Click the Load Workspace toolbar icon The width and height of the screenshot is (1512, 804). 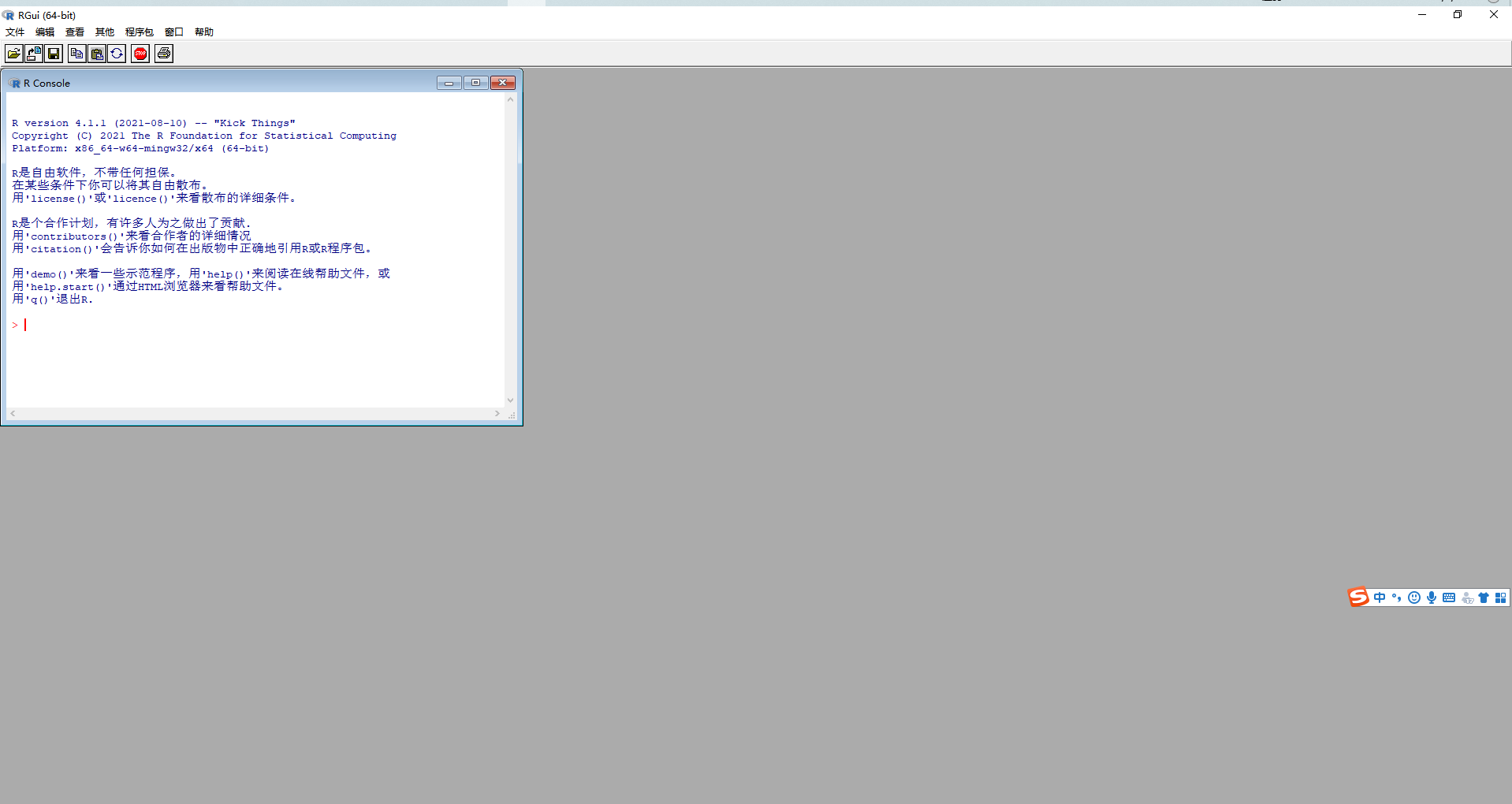(34, 54)
